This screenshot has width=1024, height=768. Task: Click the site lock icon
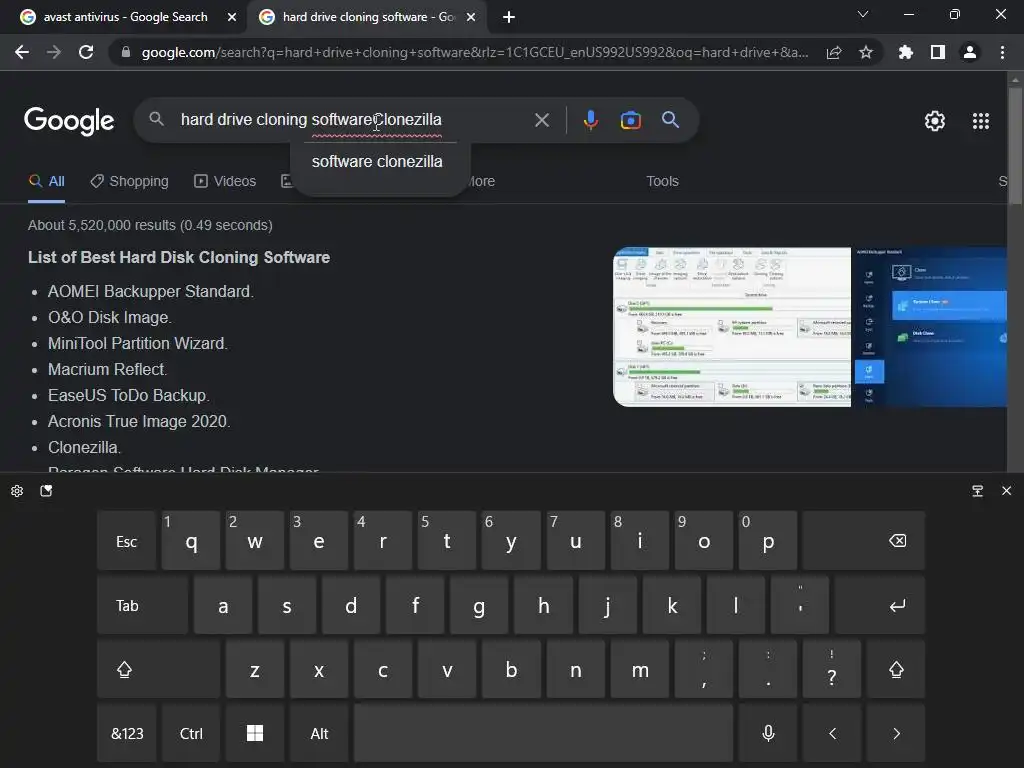click(x=126, y=52)
